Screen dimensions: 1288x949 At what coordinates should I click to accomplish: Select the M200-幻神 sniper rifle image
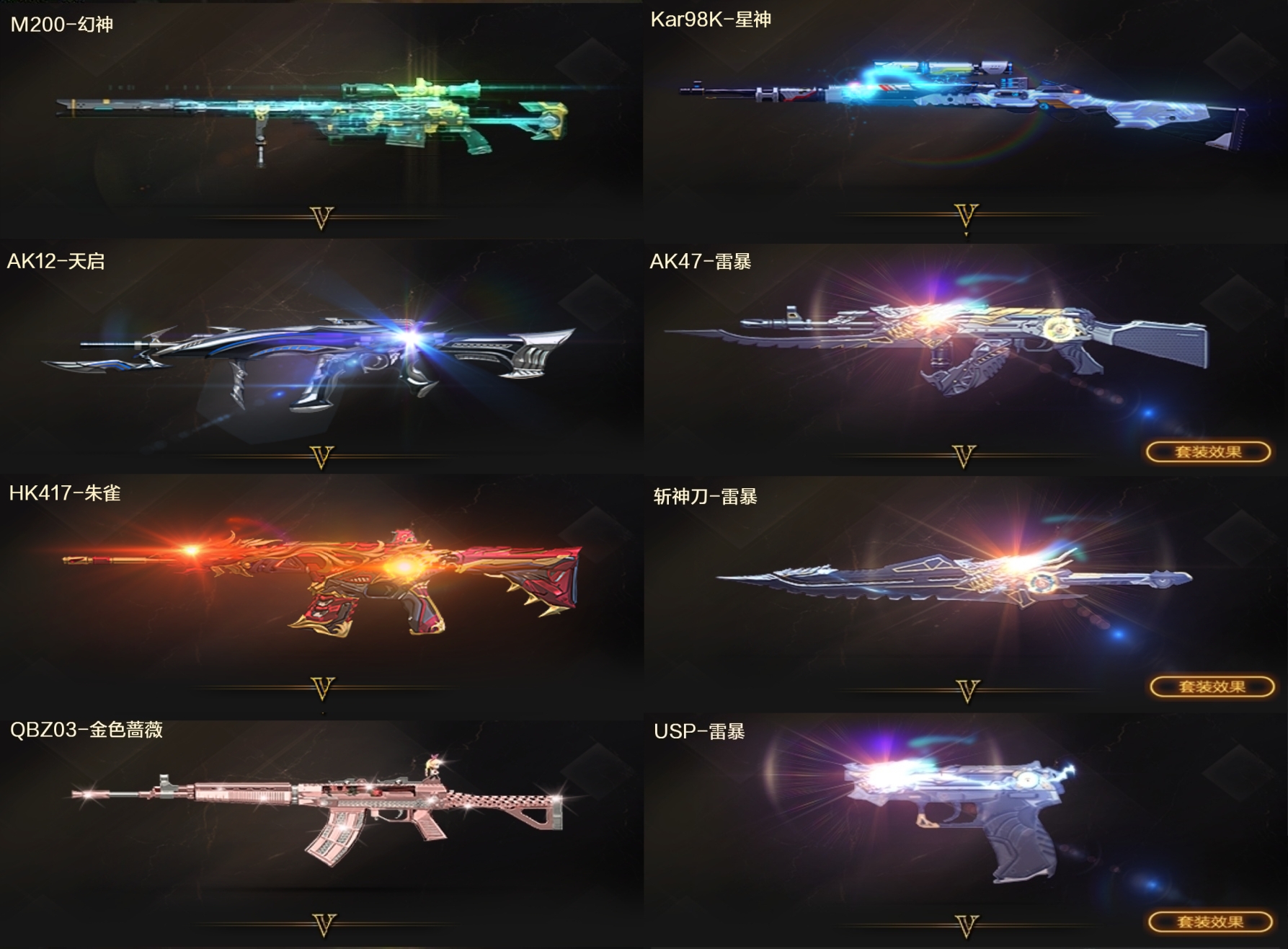[x=311, y=119]
